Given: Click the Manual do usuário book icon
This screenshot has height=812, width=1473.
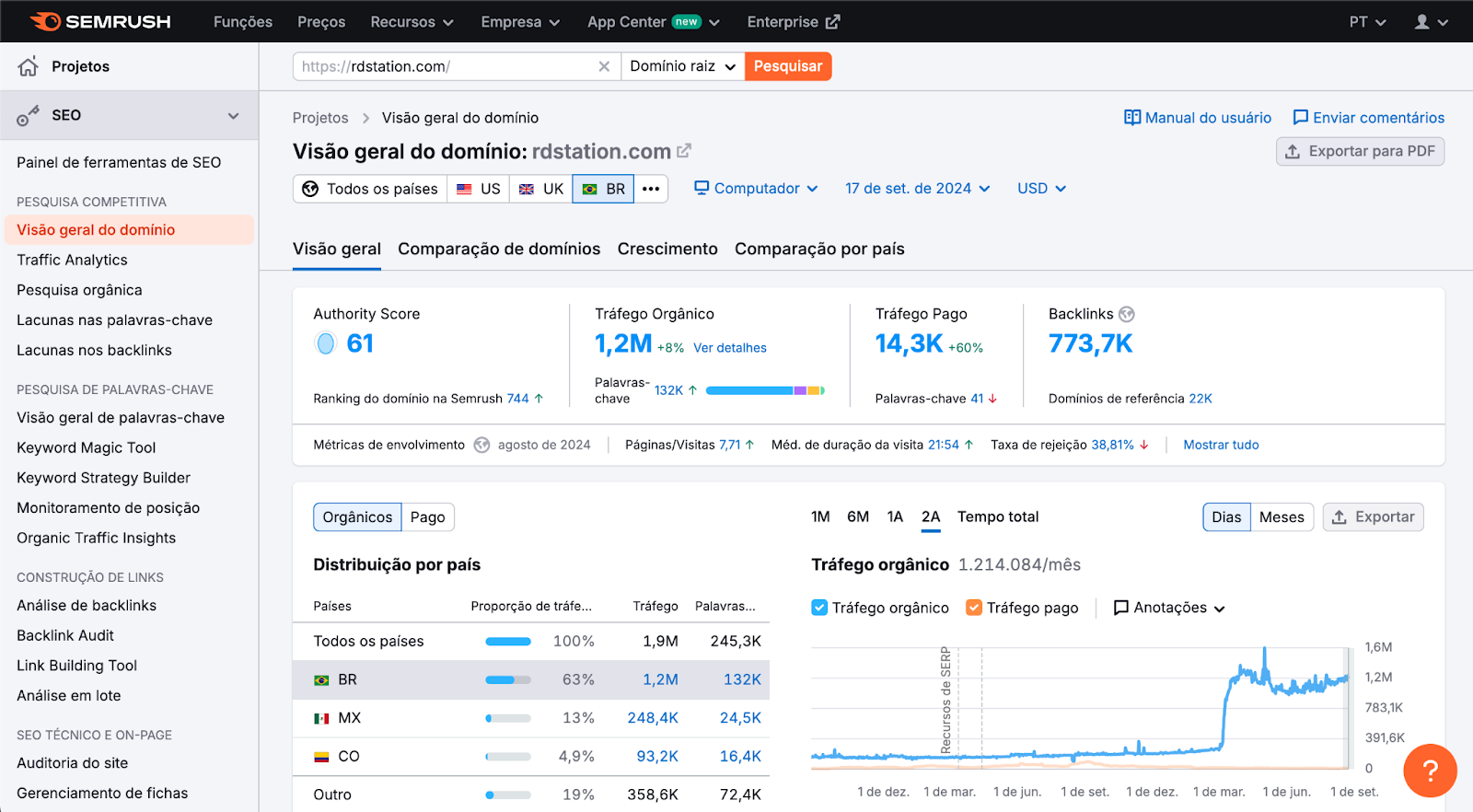Looking at the screenshot, I should [1132, 118].
